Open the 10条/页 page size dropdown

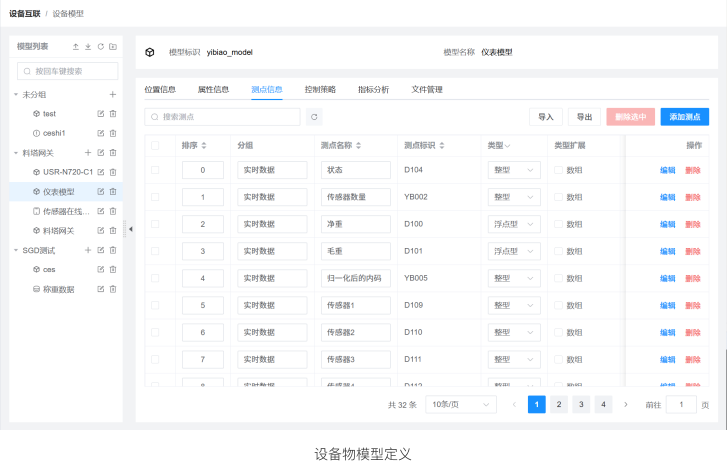(x=460, y=404)
